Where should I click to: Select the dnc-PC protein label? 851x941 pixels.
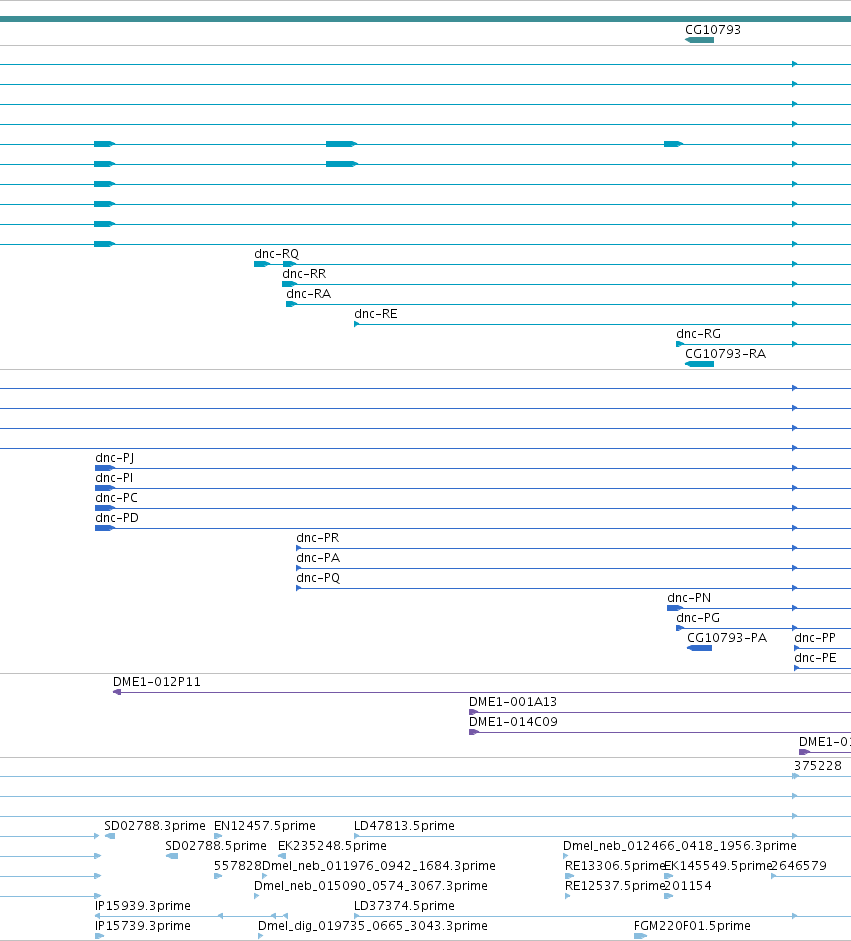click(x=116, y=498)
